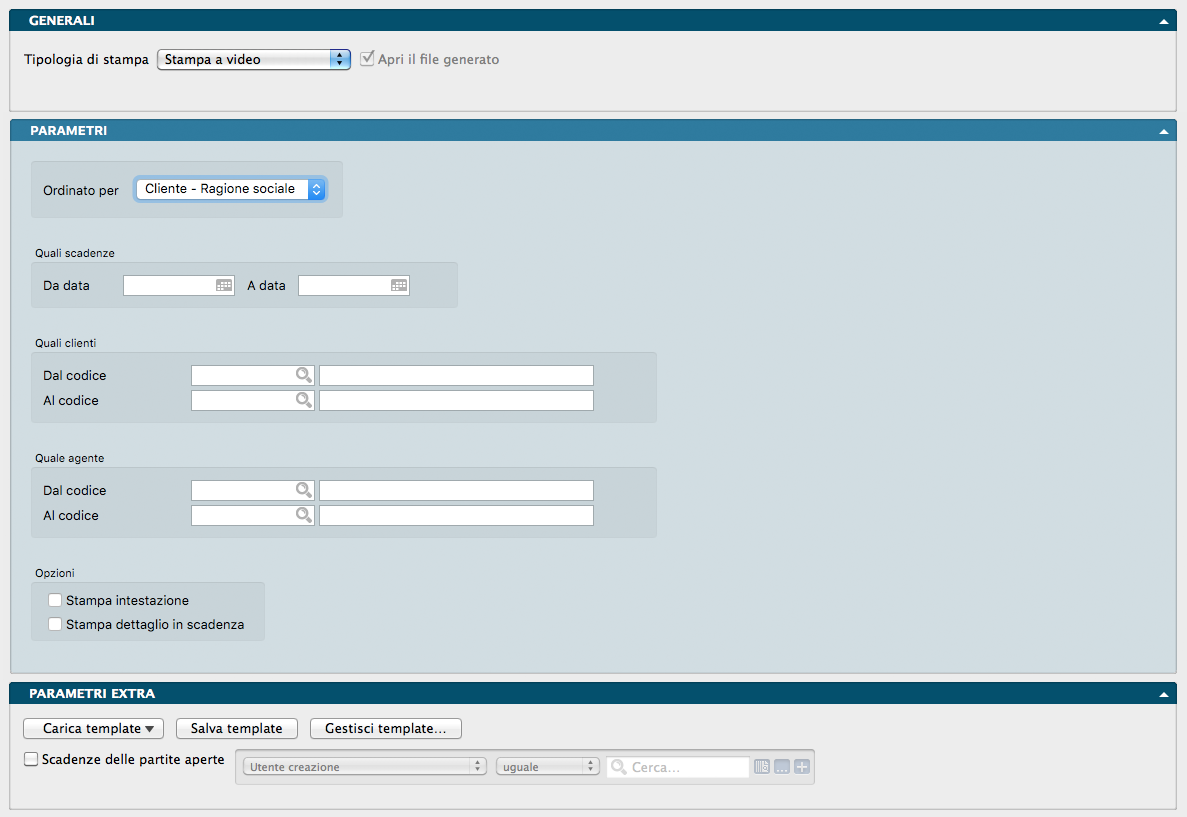Click the Gestisci template button
1187x817 pixels.
tap(385, 729)
